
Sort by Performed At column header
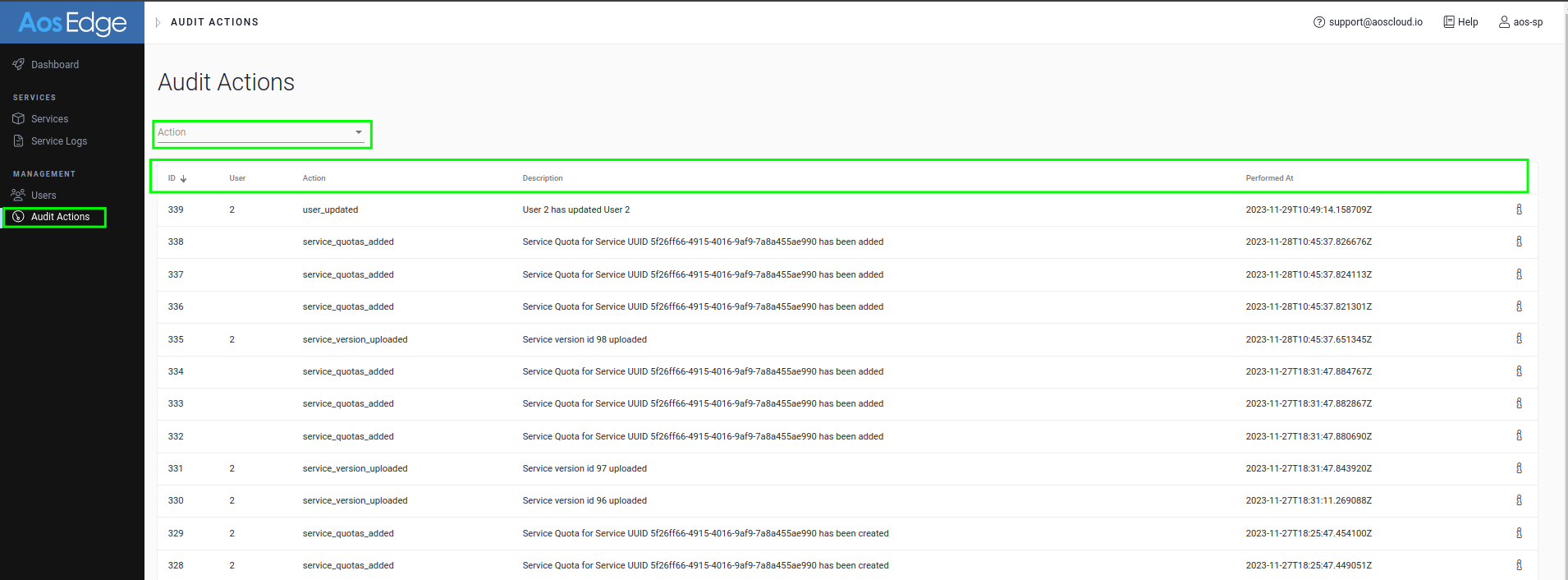[1269, 178]
